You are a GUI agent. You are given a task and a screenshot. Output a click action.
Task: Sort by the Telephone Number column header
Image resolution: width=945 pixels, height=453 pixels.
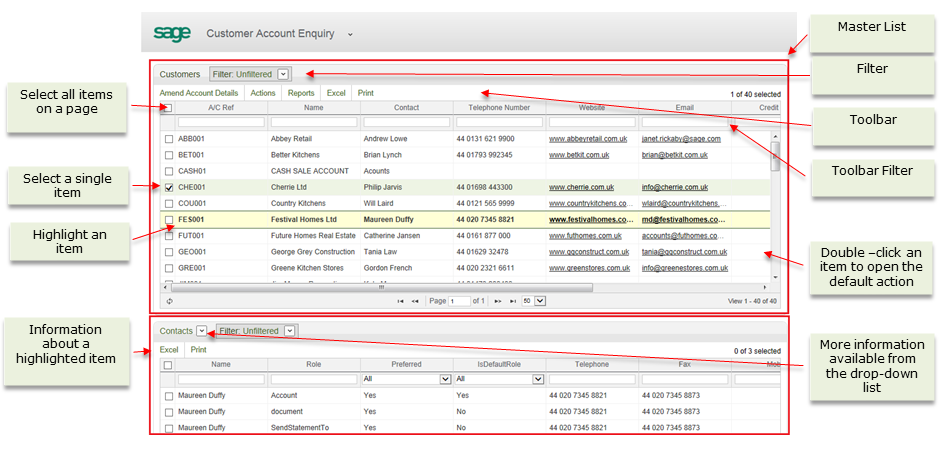click(500, 108)
